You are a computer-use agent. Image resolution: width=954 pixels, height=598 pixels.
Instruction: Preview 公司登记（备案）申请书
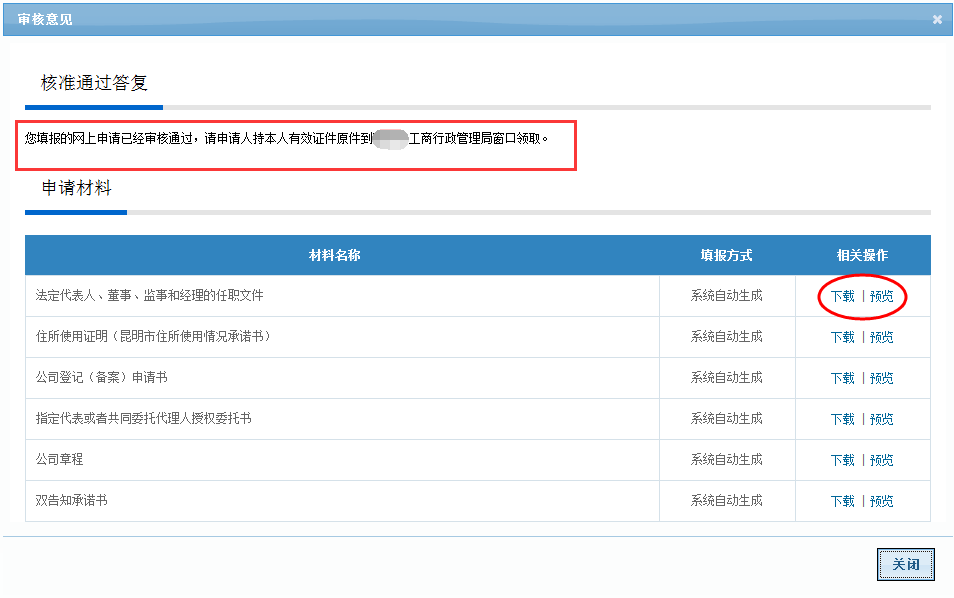click(x=881, y=378)
